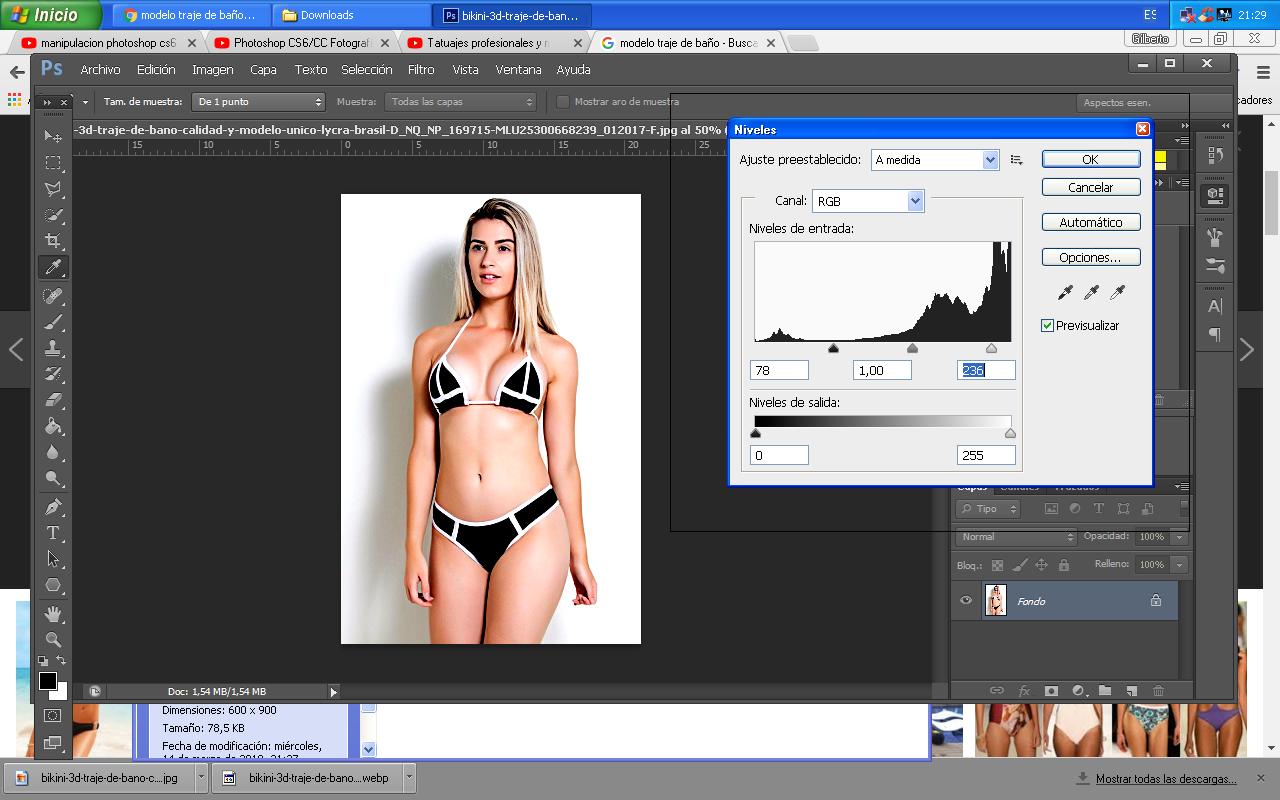The width and height of the screenshot is (1280, 800).
Task: Open the Niveles preset options menu icon
Action: [x=1017, y=160]
